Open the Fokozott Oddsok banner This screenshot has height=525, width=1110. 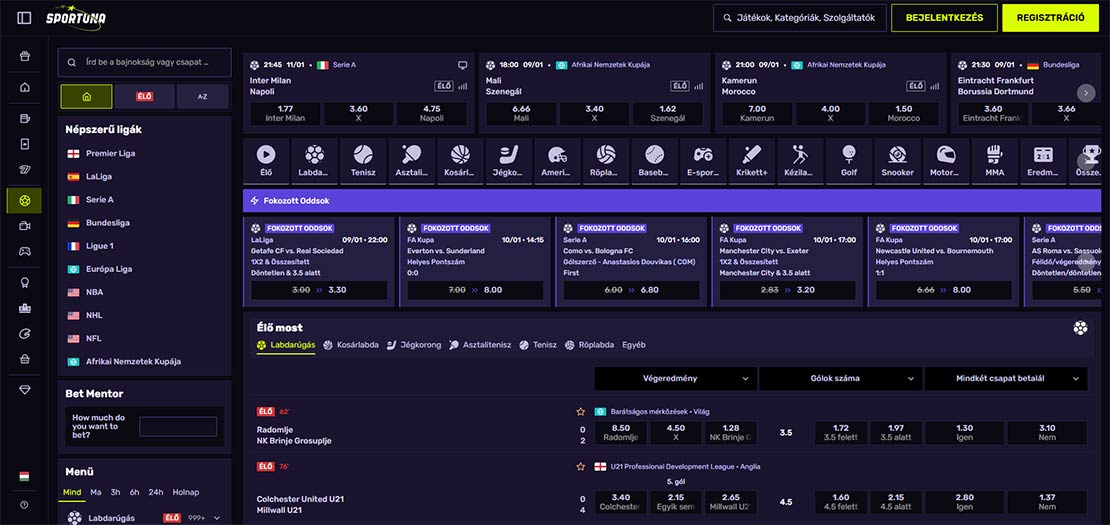click(x=673, y=201)
